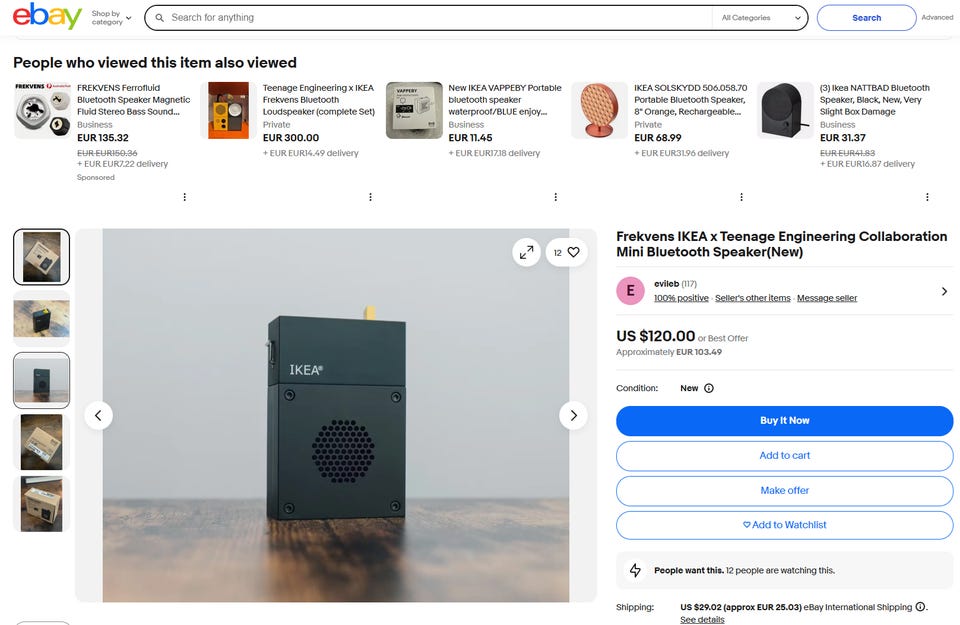Screen dimensions: 960x625
Task: Open options menu under VAPPEBY listing
Action: (556, 197)
